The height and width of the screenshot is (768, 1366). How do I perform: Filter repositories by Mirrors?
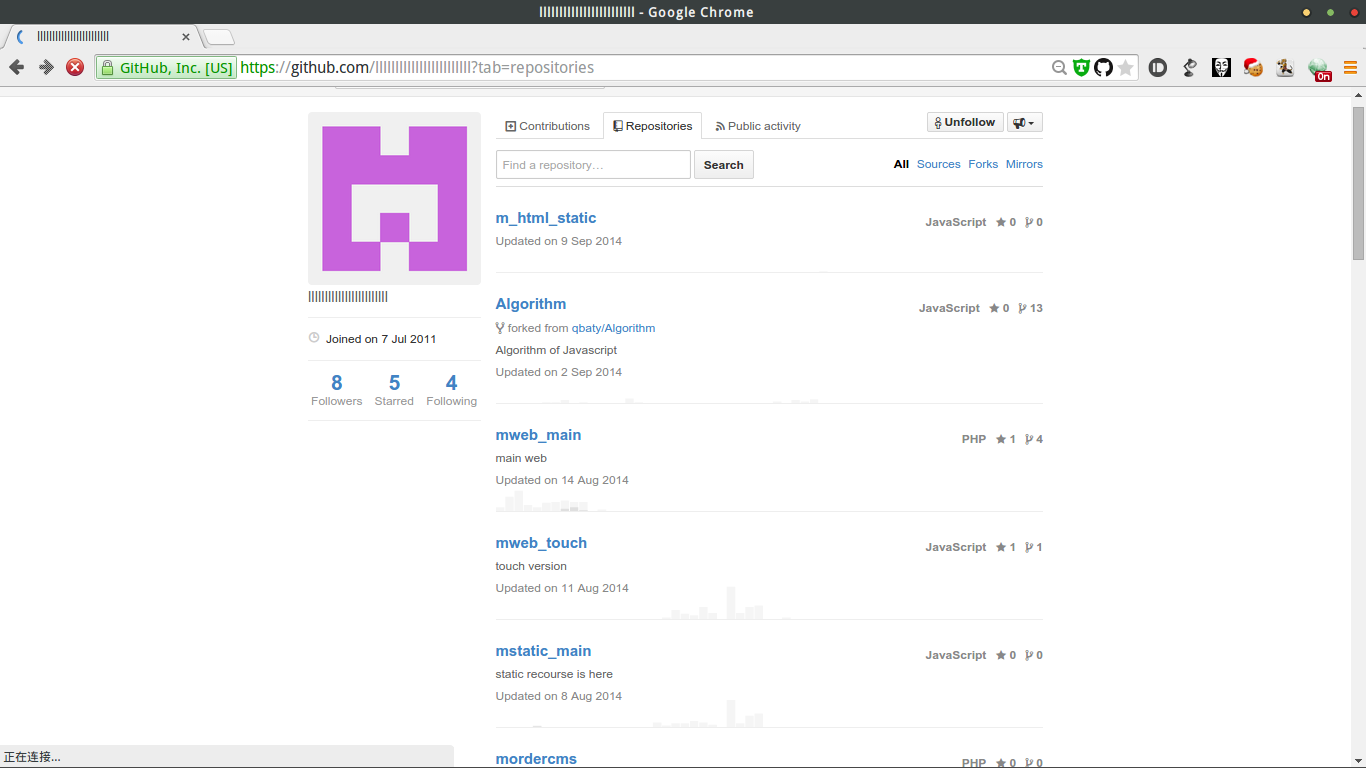click(x=1024, y=164)
